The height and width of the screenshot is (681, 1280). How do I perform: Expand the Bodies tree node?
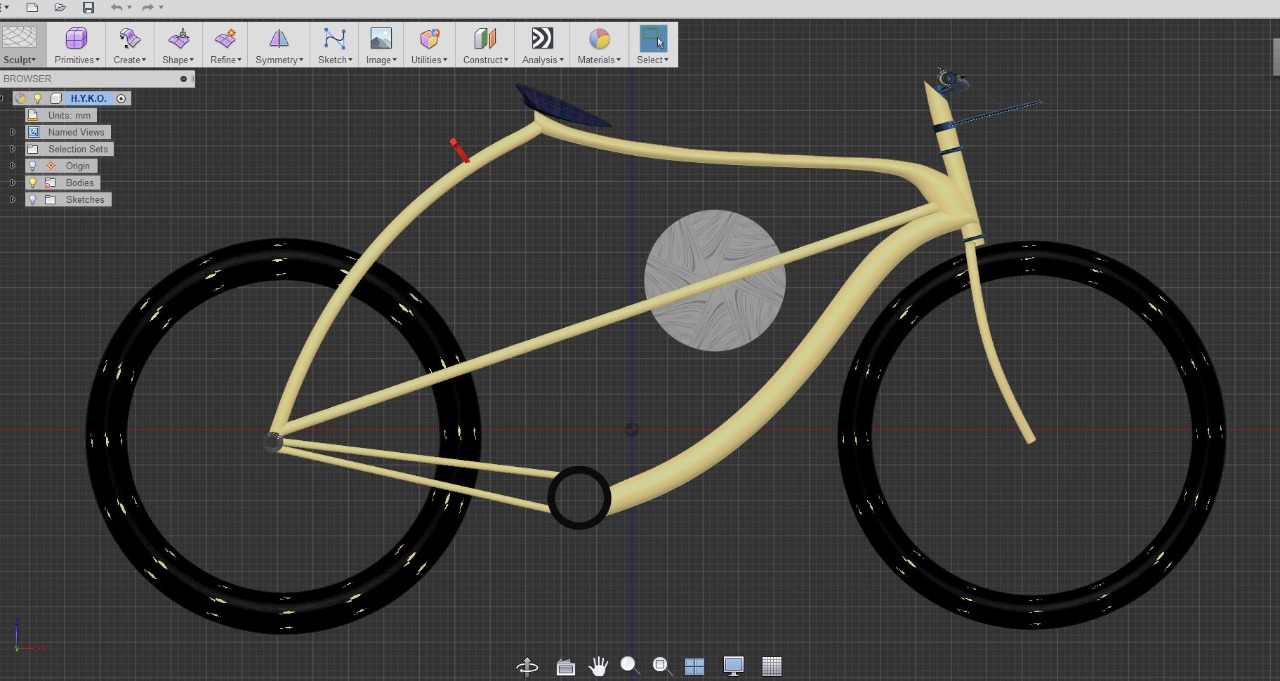coord(13,183)
